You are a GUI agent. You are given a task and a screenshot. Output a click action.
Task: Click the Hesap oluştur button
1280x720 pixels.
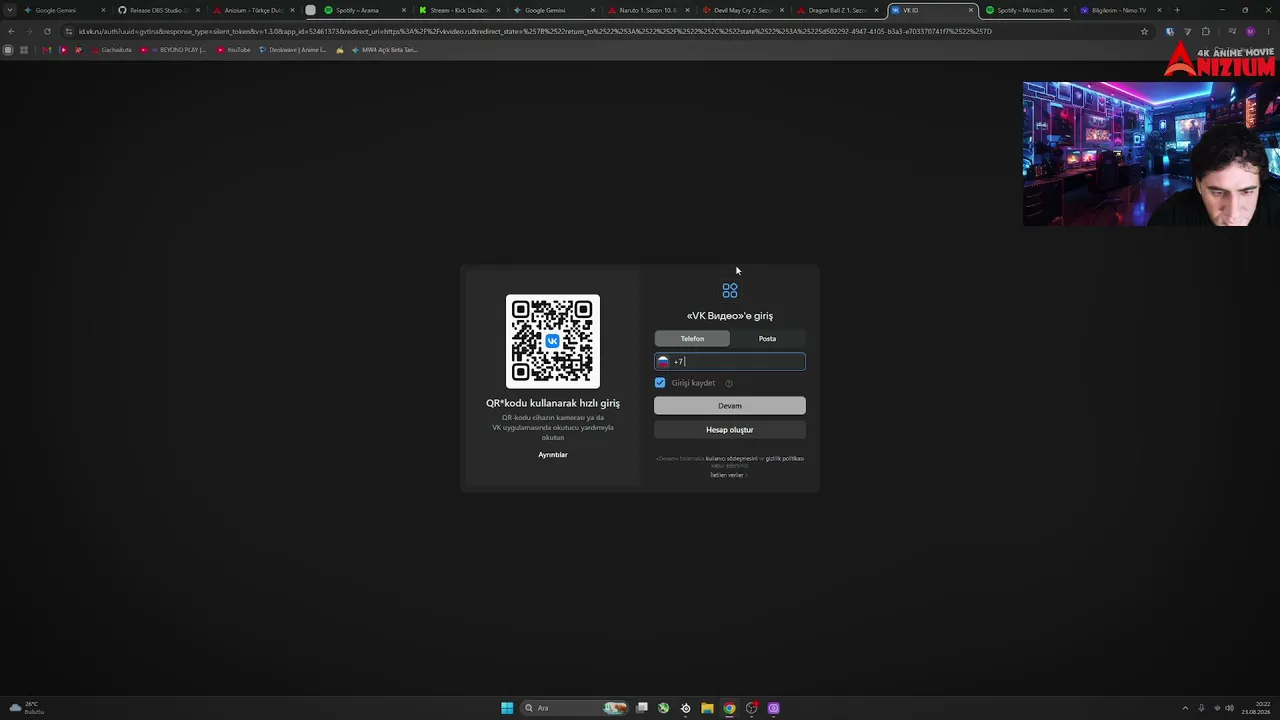(x=730, y=430)
